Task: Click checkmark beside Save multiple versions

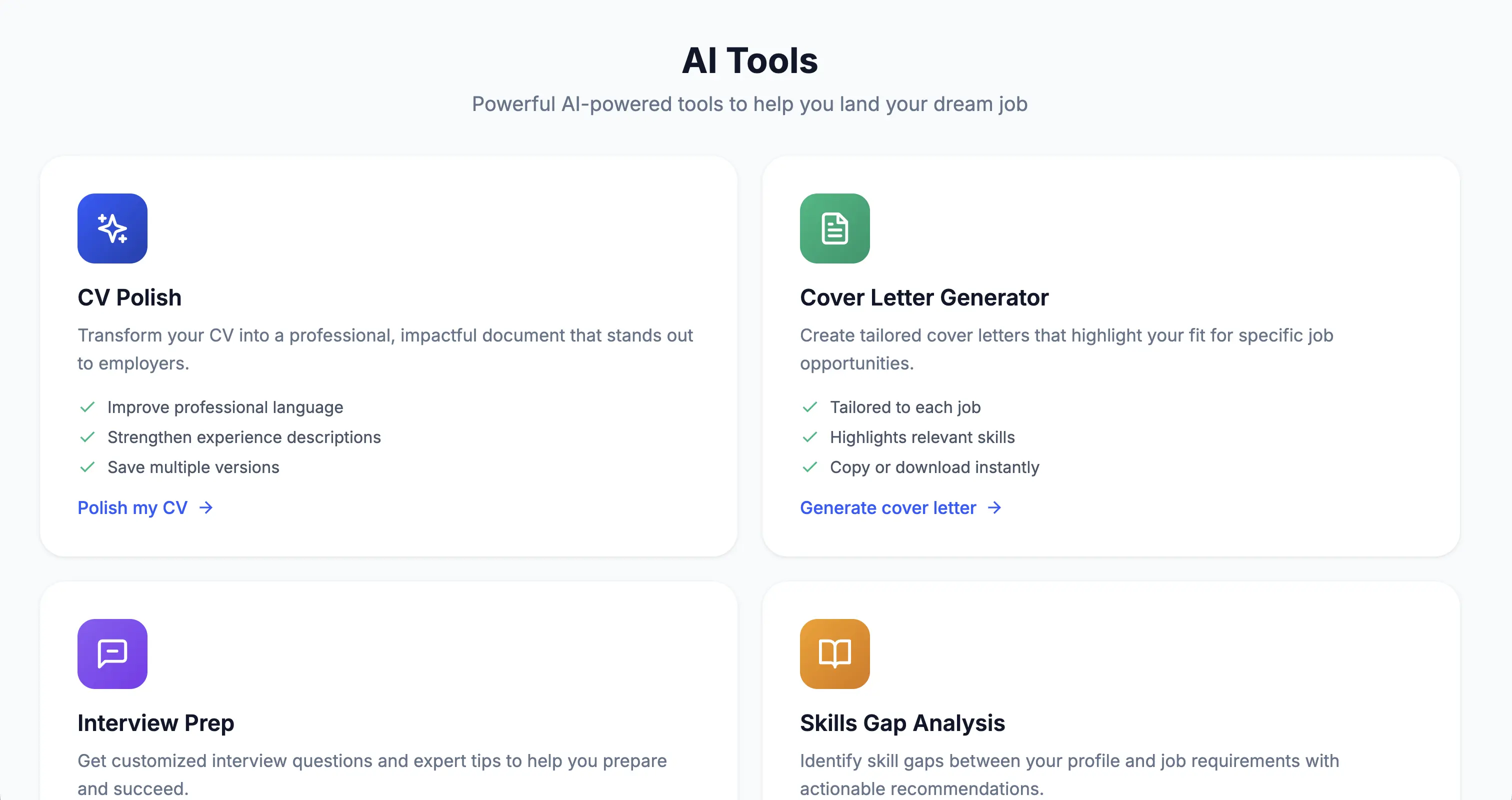Action: click(x=87, y=467)
